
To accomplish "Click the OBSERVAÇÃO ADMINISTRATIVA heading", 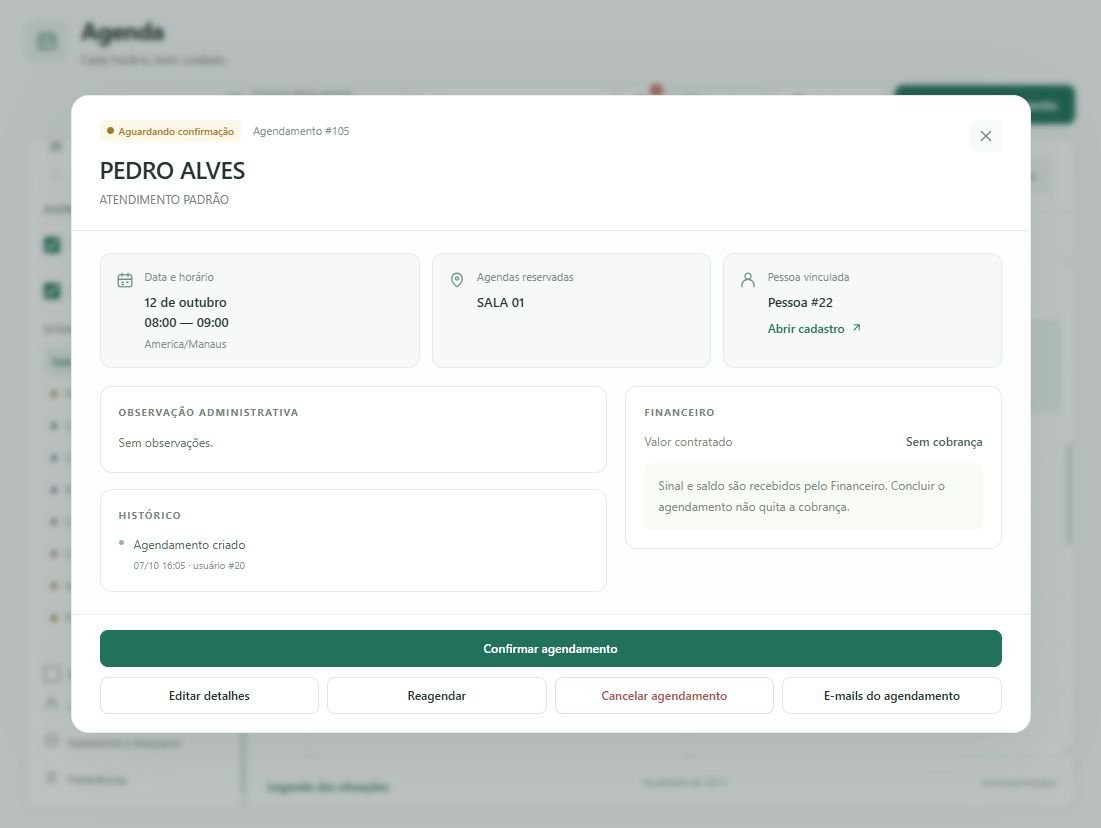I will pyautogui.click(x=209, y=412).
